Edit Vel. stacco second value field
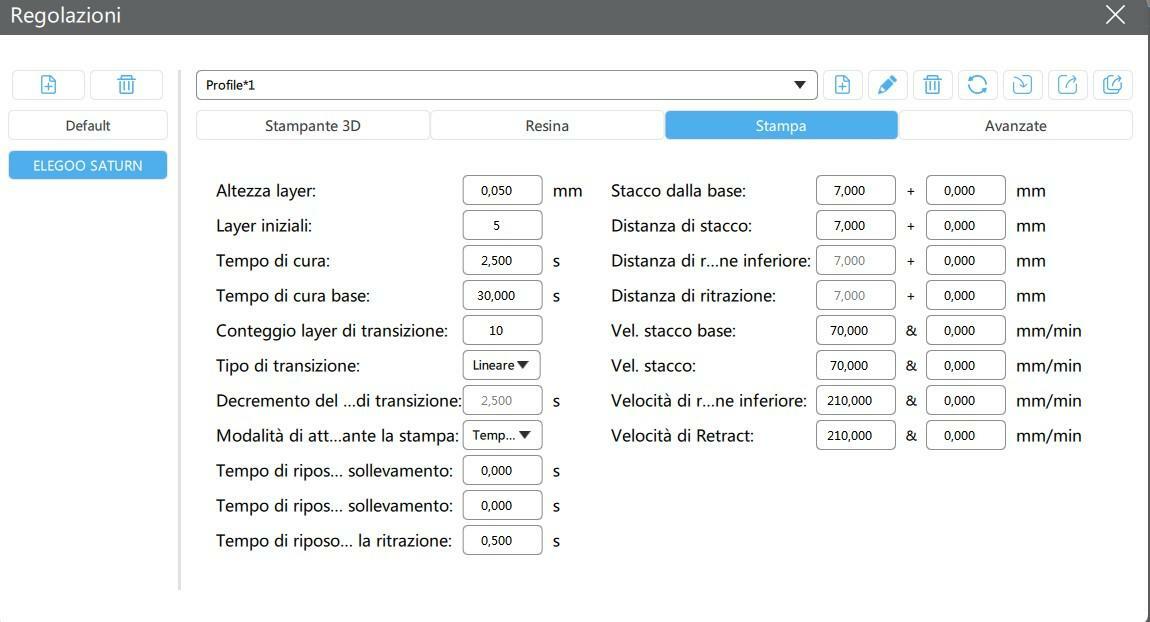This screenshot has width=1150, height=622. [x=965, y=365]
